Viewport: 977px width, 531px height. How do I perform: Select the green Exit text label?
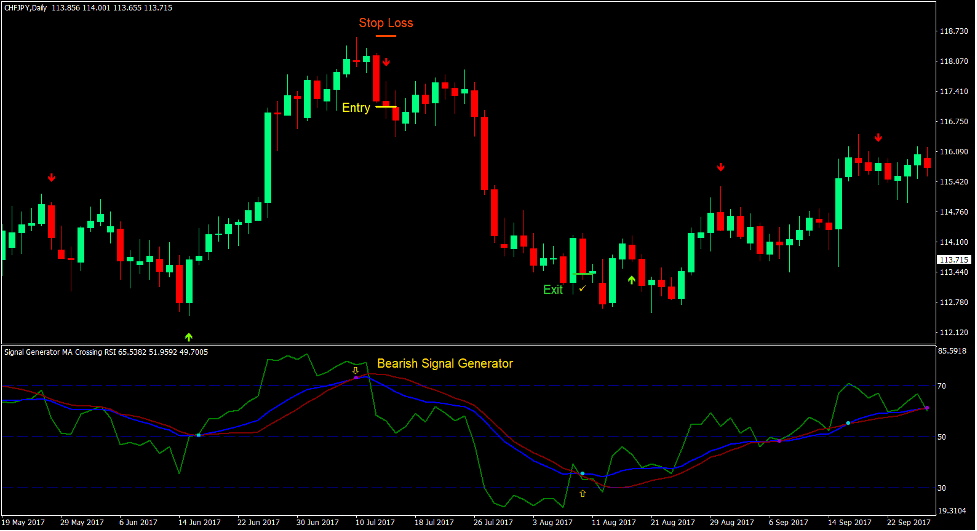[x=553, y=290]
